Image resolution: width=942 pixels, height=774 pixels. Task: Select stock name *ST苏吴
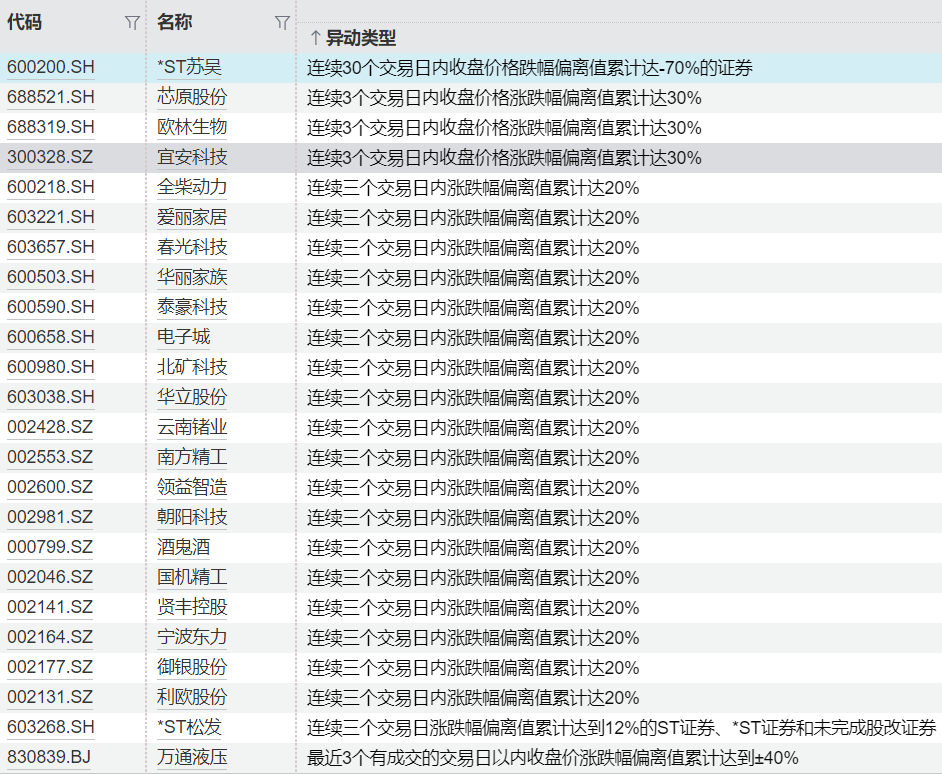189,67
